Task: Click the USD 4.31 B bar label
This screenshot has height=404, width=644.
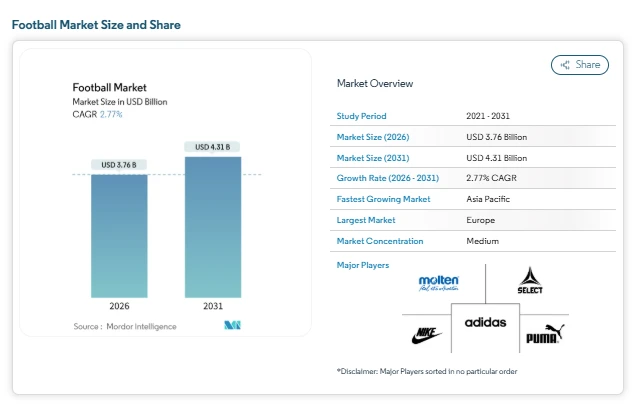Action: pos(212,147)
